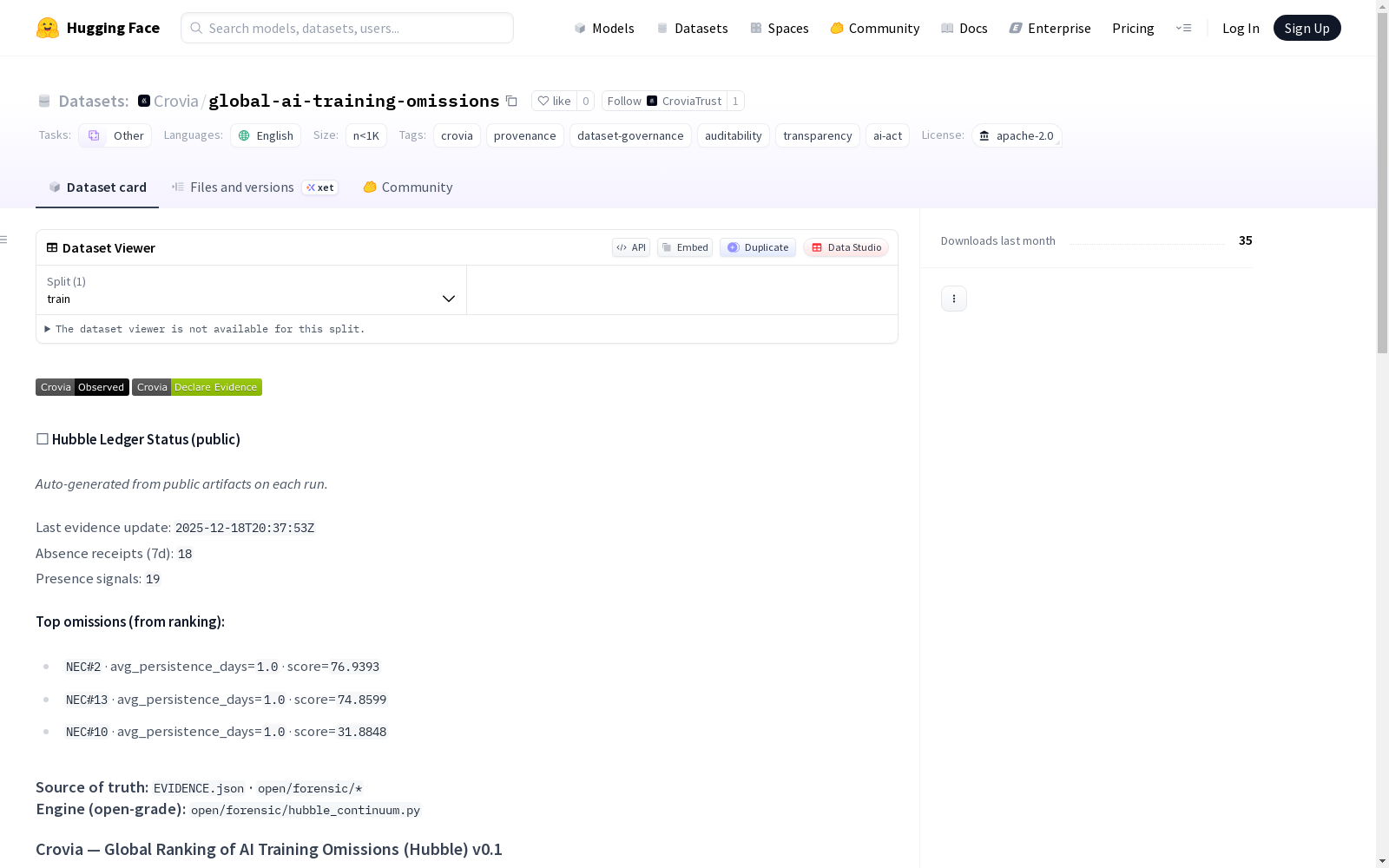1389x868 pixels.
Task: Open the Enterprise page
Action: point(1050,28)
